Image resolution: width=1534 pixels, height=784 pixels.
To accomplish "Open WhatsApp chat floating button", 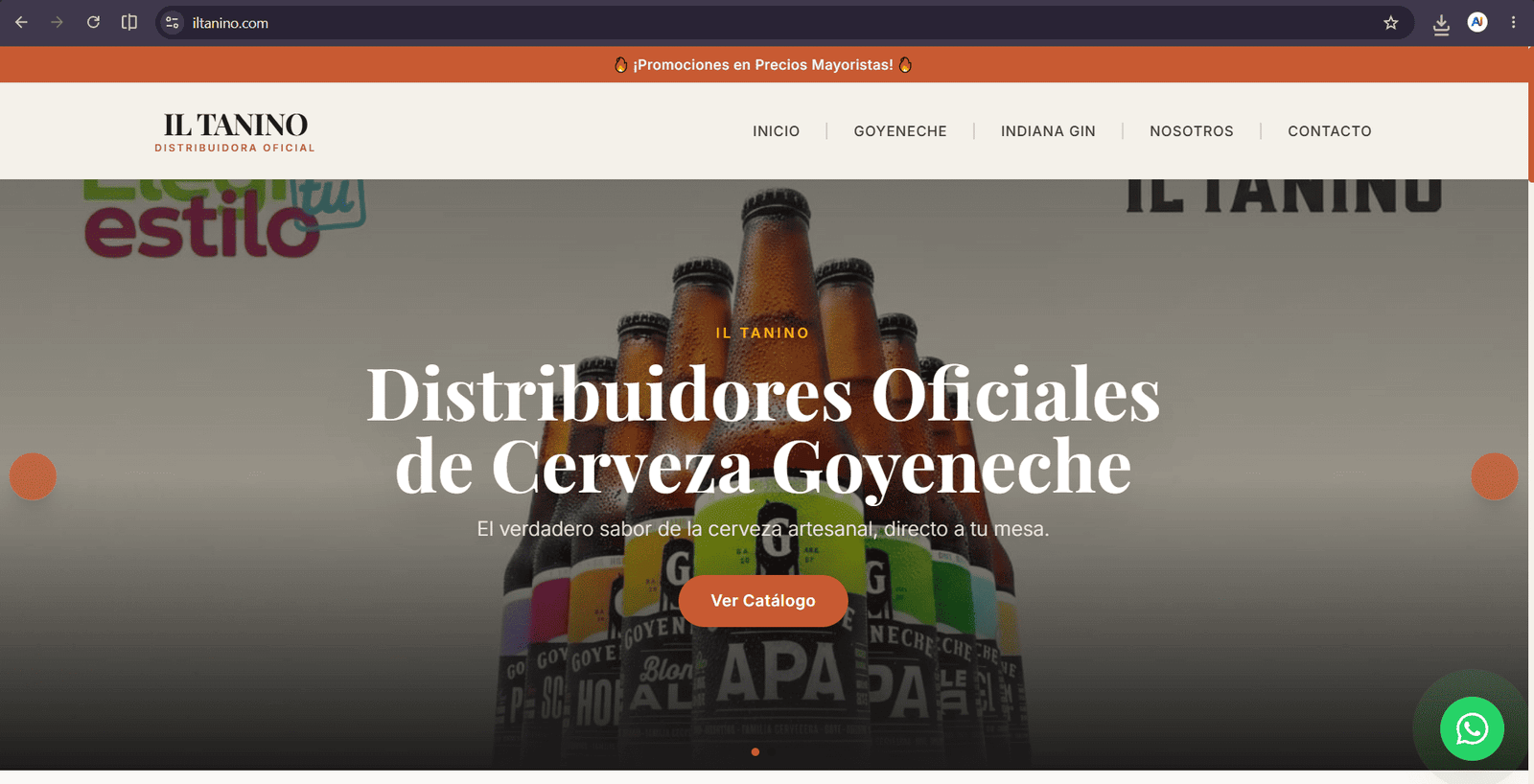I will coord(1472,729).
